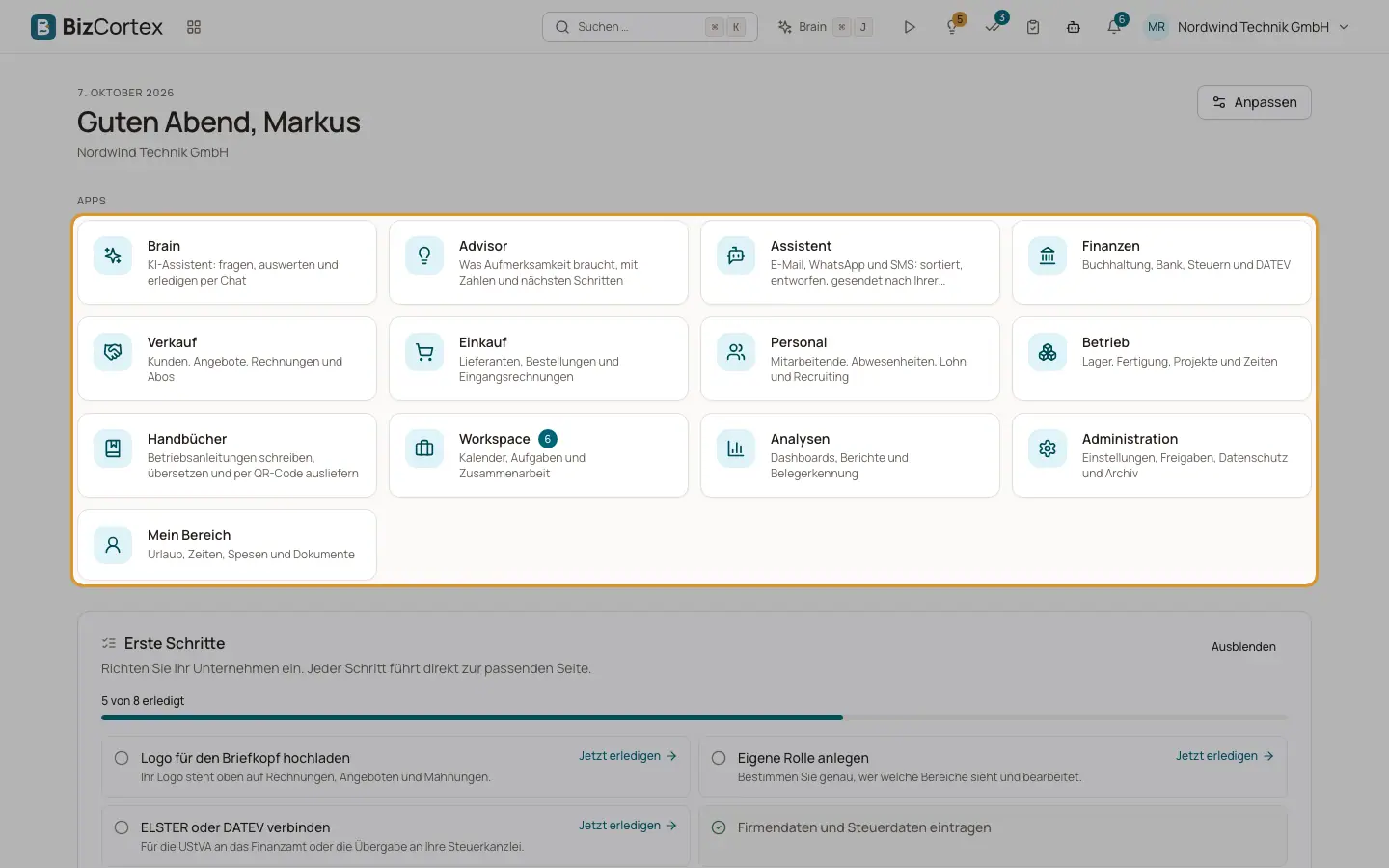Open the Mein Bereich app card

click(x=227, y=545)
